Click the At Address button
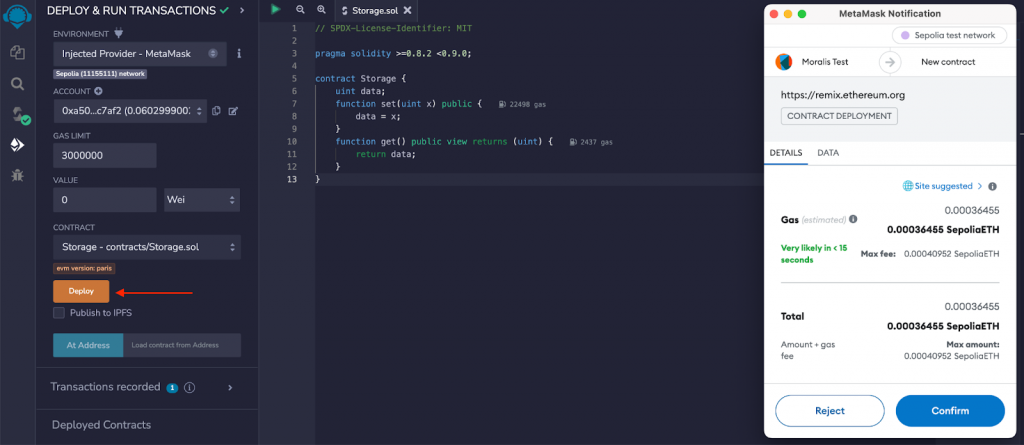 pos(88,345)
